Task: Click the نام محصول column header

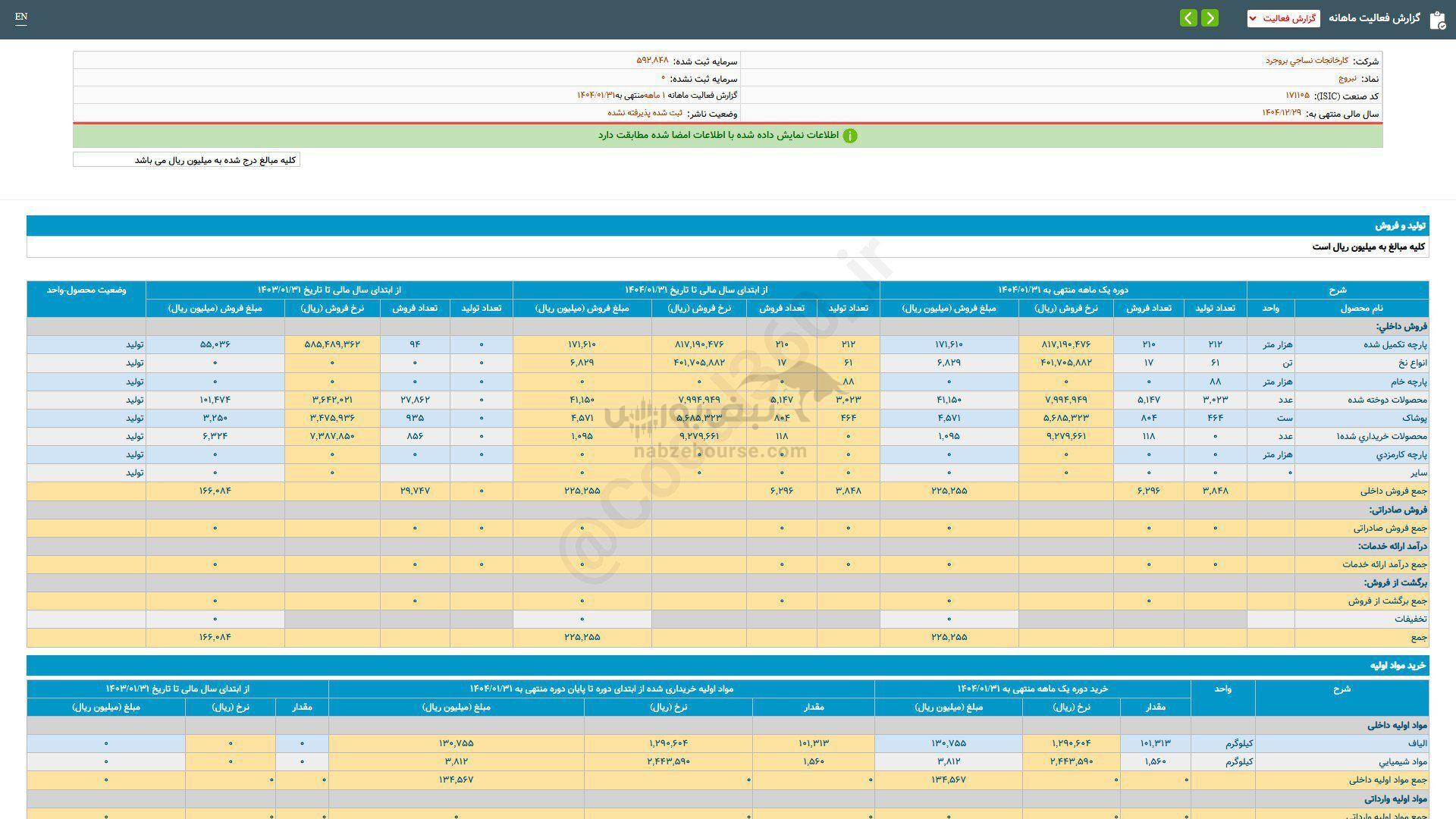Action: 1361,308
